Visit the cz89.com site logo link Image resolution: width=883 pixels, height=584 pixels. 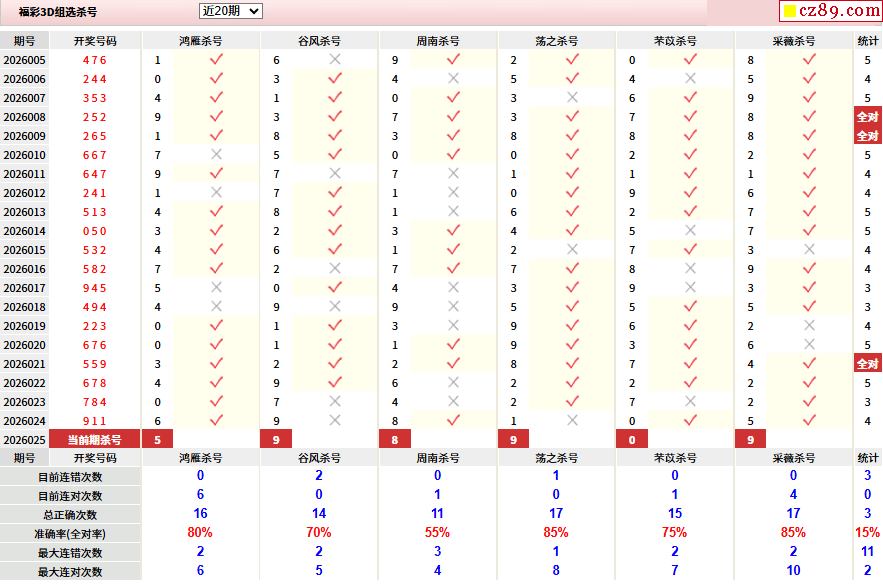831,11
